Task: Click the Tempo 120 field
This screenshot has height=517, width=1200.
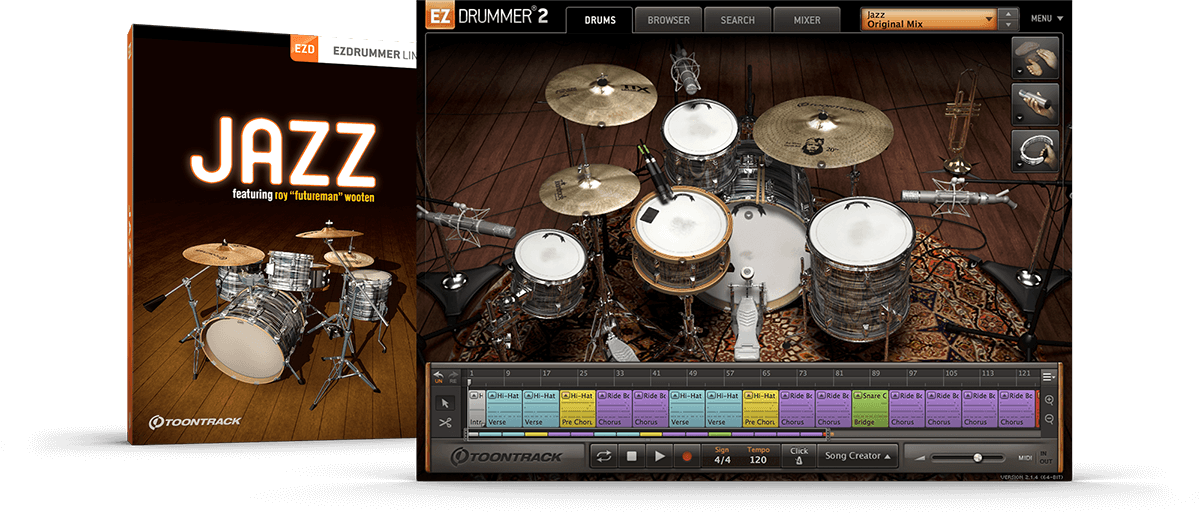Action: [x=758, y=456]
